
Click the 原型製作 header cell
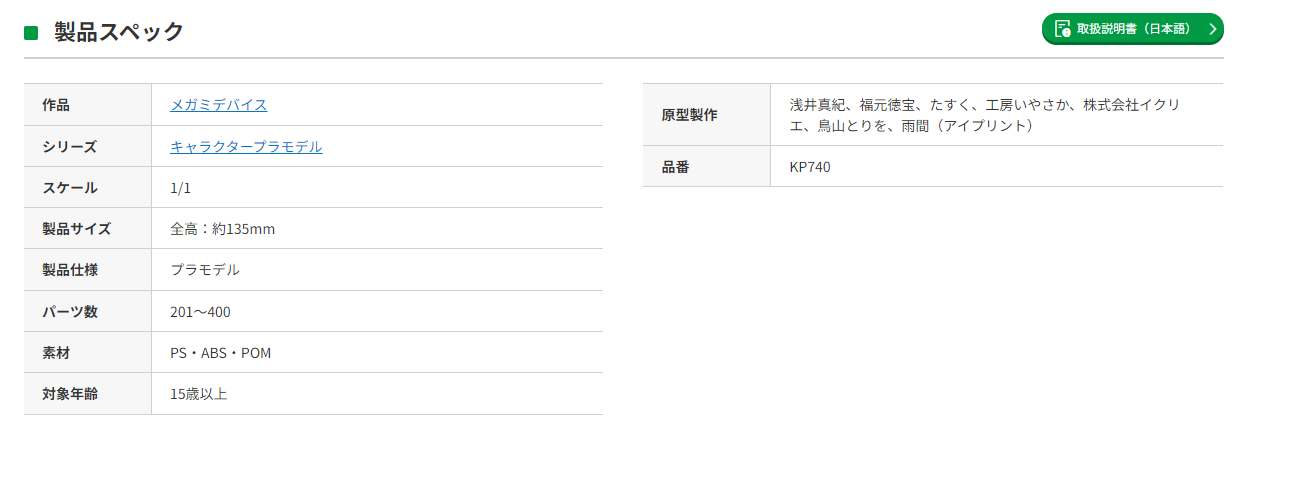pos(690,115)
